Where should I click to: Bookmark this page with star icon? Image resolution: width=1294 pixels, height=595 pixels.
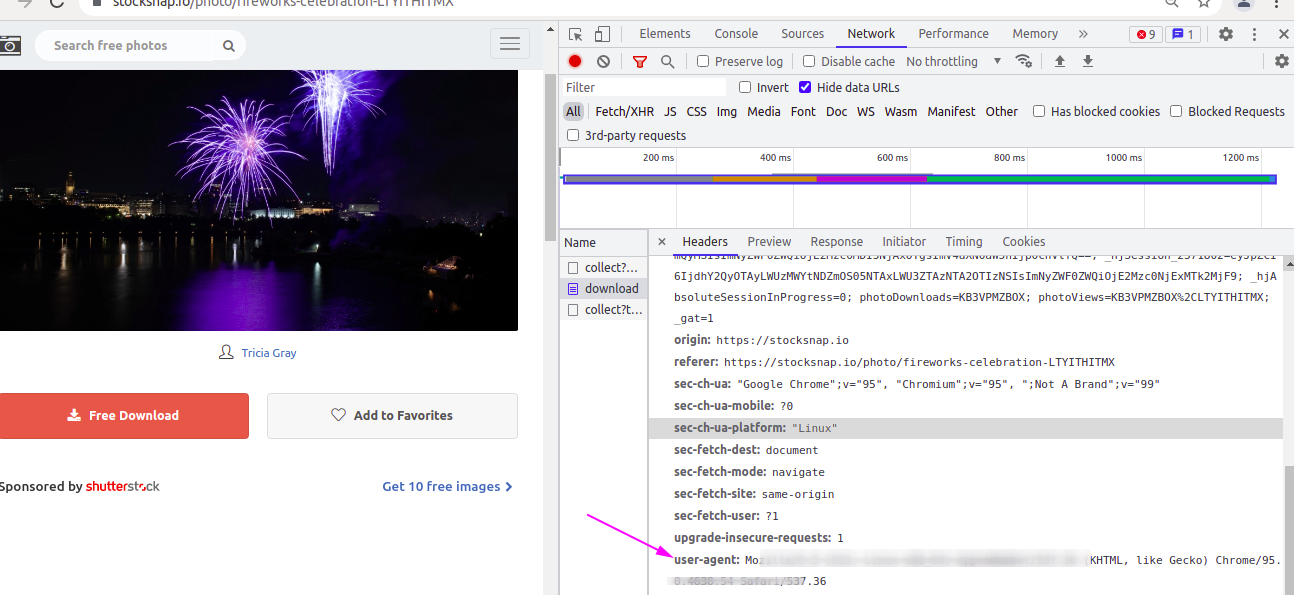pos(1204,3)
